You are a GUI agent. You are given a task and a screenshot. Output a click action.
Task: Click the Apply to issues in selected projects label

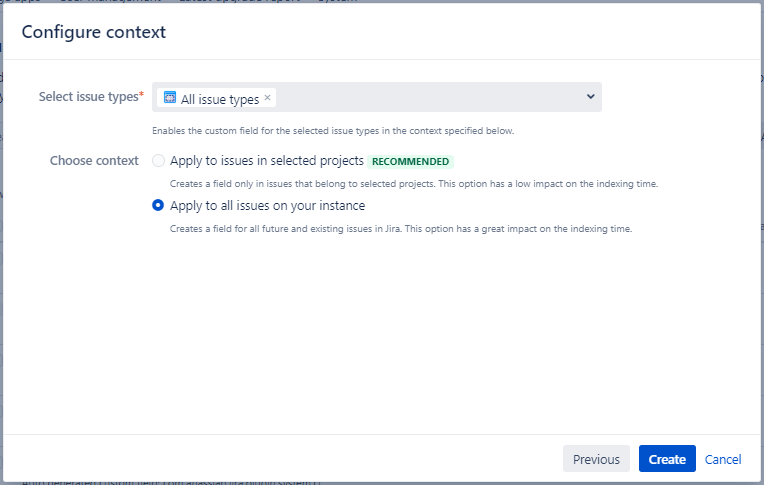tap(267, 161)
